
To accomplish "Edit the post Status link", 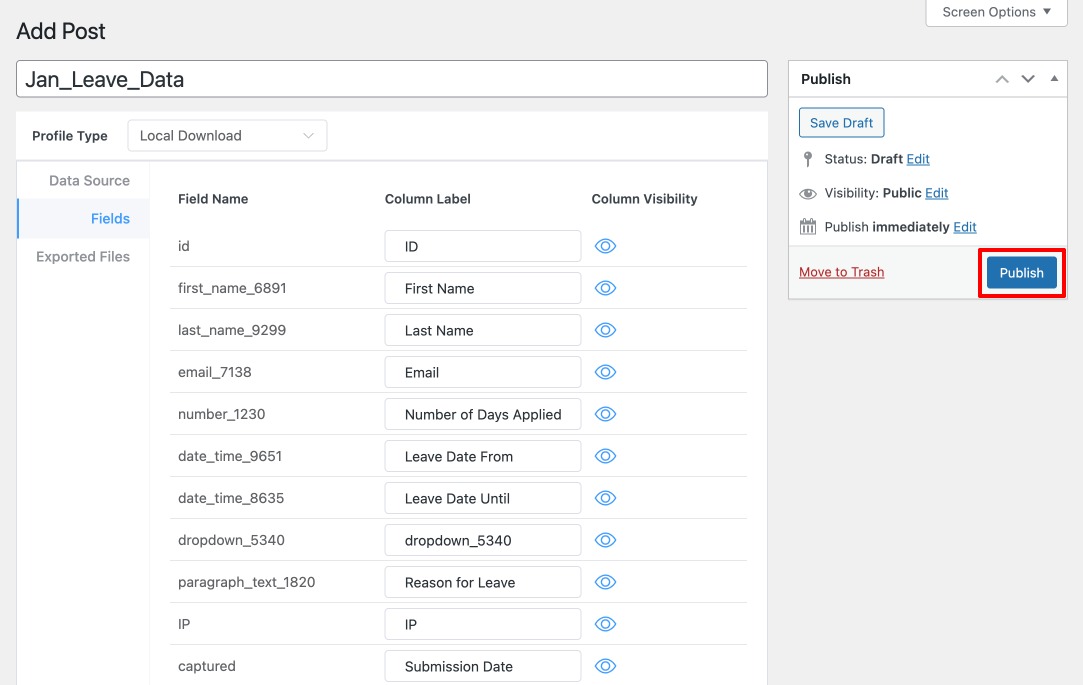I will (x=918, y=159).
